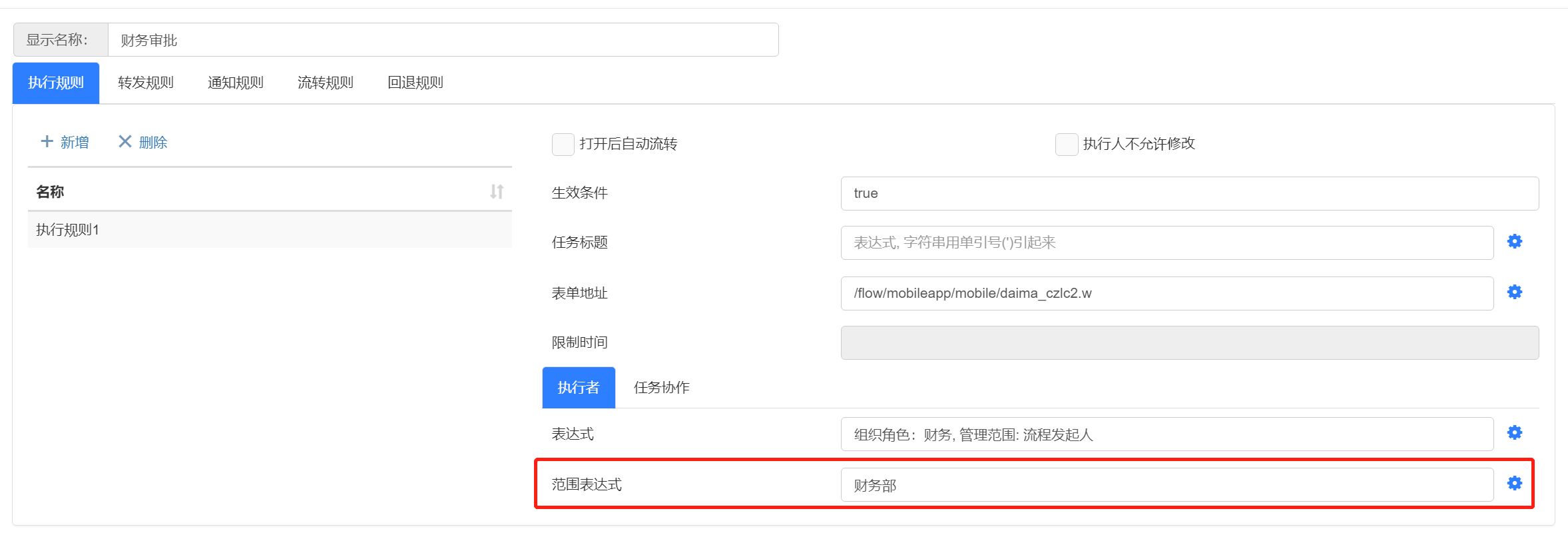Open the gear icon for 范围表达式
This screenshot has height=555, width=1568.
[1514, 483]
